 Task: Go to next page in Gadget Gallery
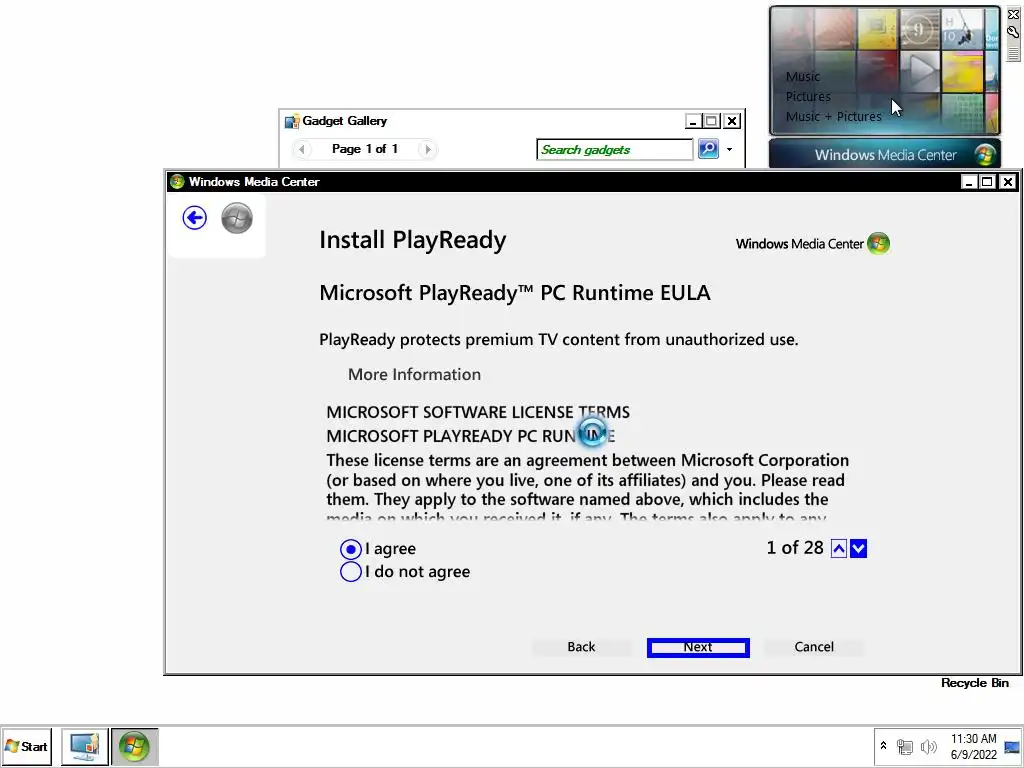click(428, 150)
